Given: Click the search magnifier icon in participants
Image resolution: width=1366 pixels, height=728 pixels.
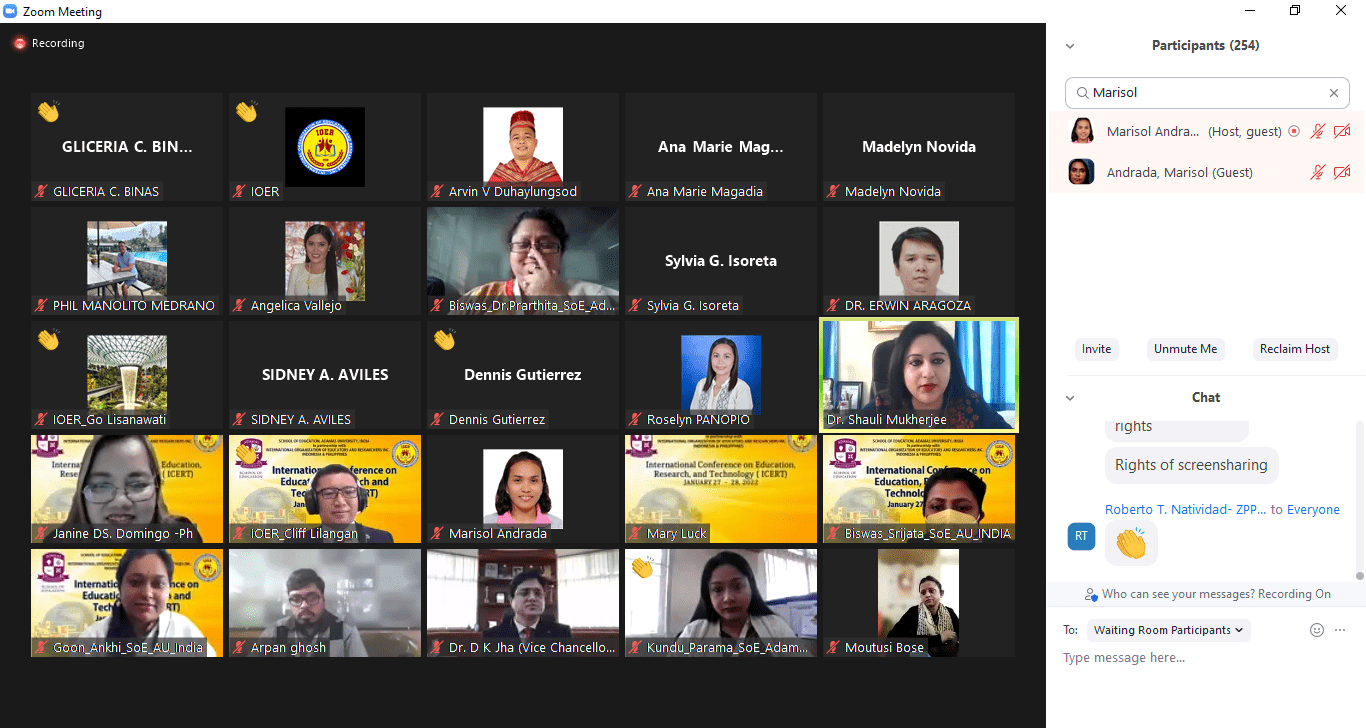Looking at the screenshot, I should coord(1082,93).
